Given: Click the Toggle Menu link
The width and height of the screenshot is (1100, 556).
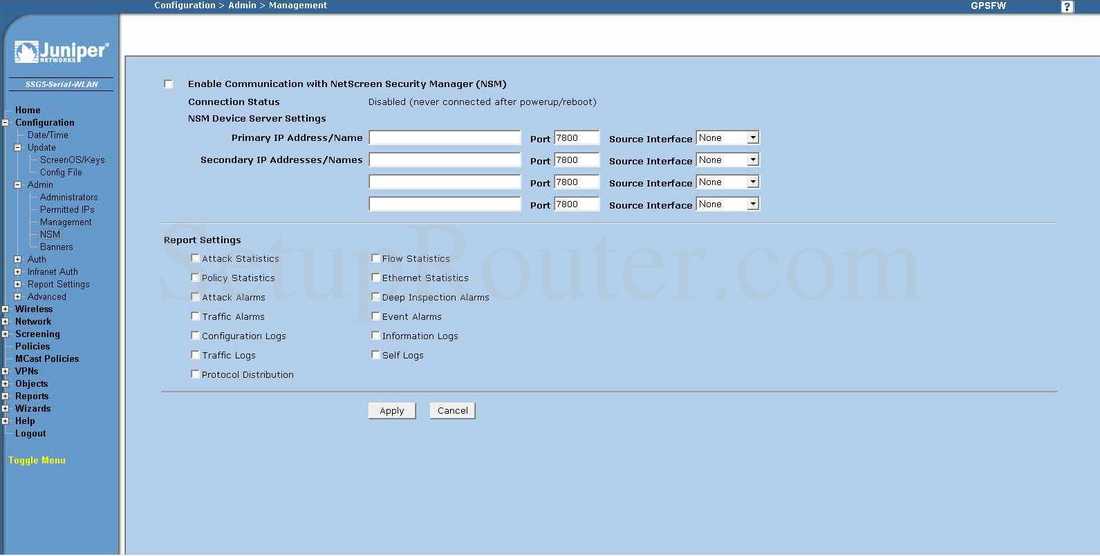Looking at the screenshot, I should (36, 460).
